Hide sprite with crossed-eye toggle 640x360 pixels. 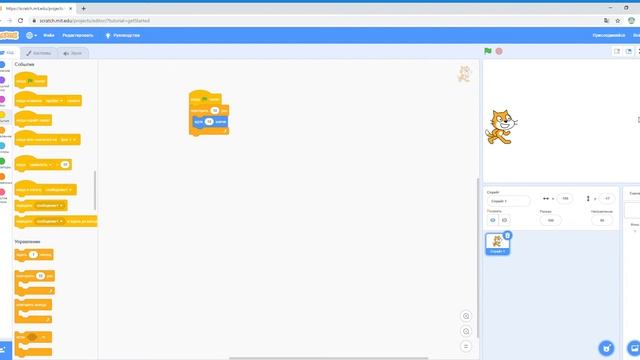pos(504,220)
